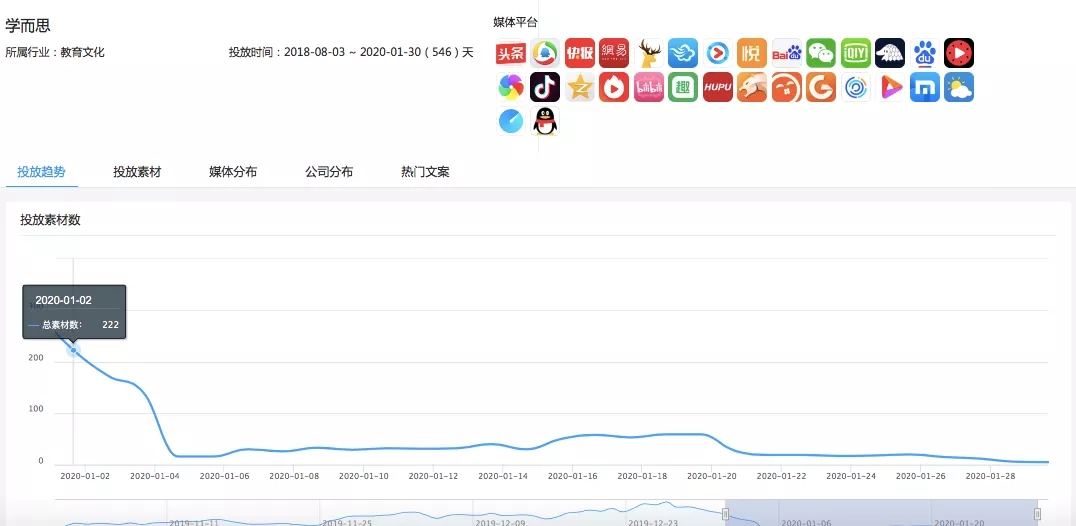
Task: Select the Douyin (TikTok) media icon
Action: 545,87
